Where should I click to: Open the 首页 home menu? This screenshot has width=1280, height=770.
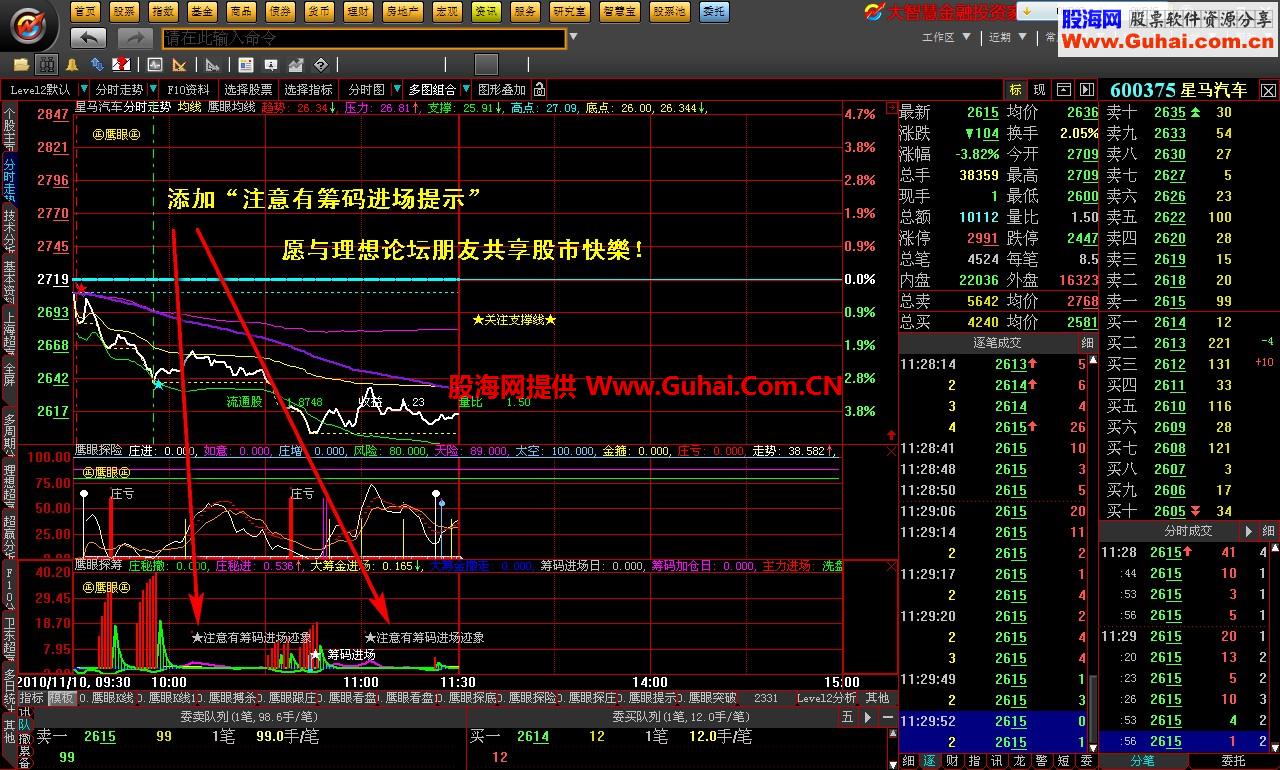pyautogui.click(x=86, y=11)
